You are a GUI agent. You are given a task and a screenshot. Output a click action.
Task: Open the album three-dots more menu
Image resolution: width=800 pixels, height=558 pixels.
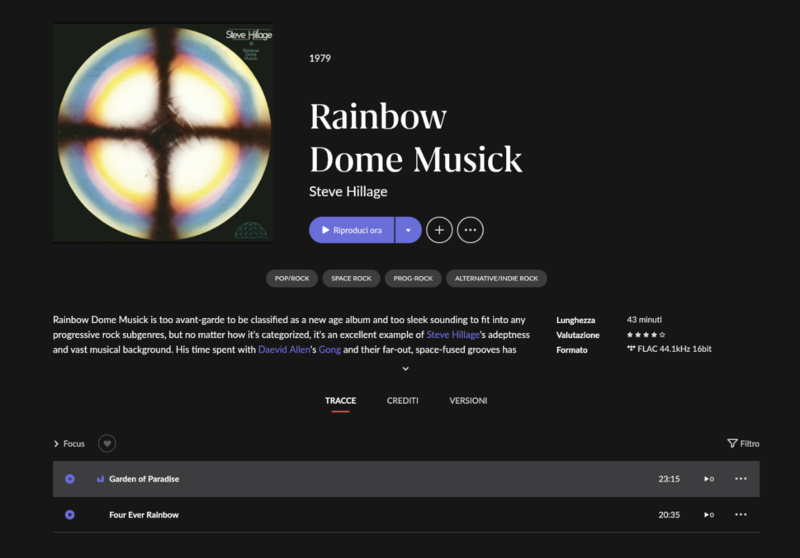pos(470,230)
